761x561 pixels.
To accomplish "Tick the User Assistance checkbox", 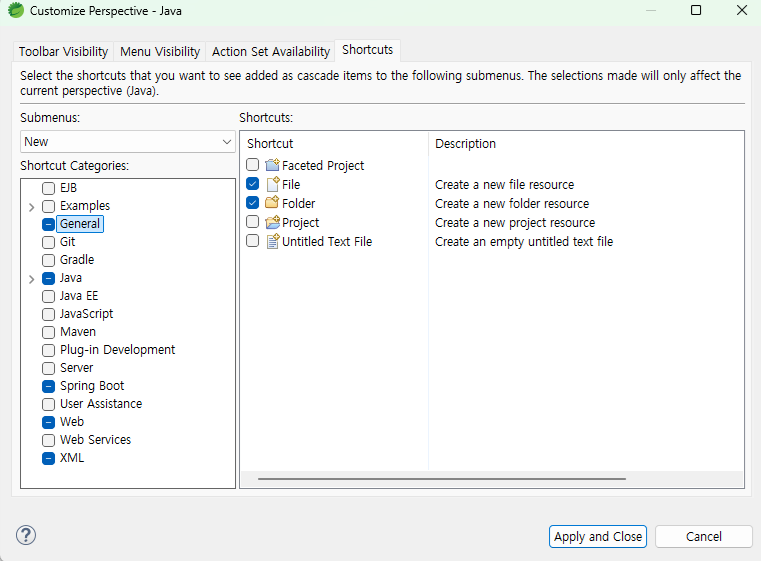I will pos(49,404).
